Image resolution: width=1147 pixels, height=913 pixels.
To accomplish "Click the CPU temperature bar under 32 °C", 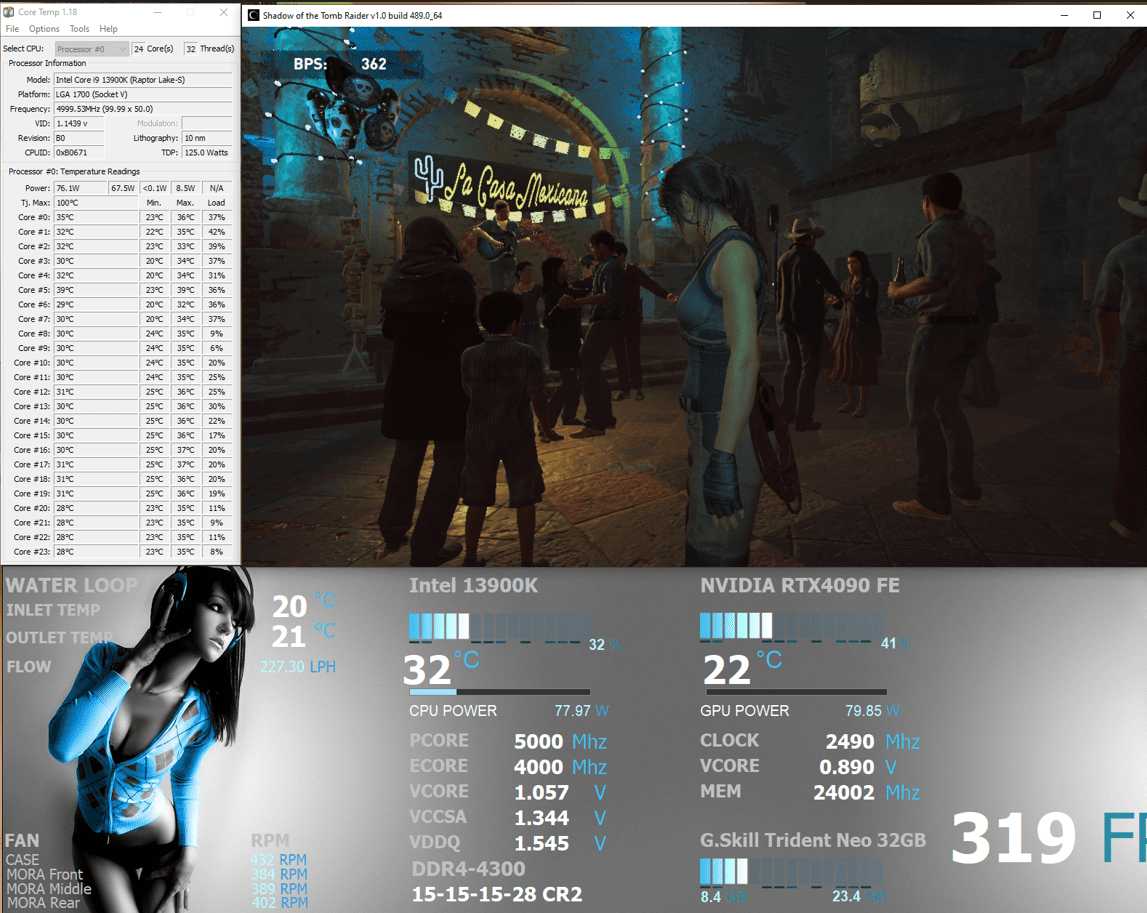I will pos(500,691).
